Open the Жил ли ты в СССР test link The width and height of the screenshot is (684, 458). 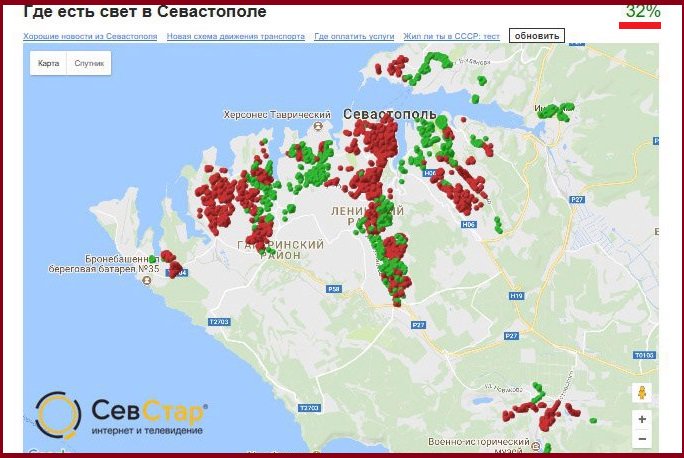[x=451, y=36]
